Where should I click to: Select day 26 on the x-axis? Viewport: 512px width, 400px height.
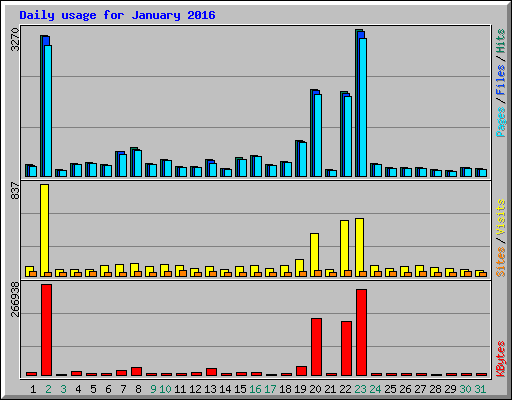click(x=405, y=389)
